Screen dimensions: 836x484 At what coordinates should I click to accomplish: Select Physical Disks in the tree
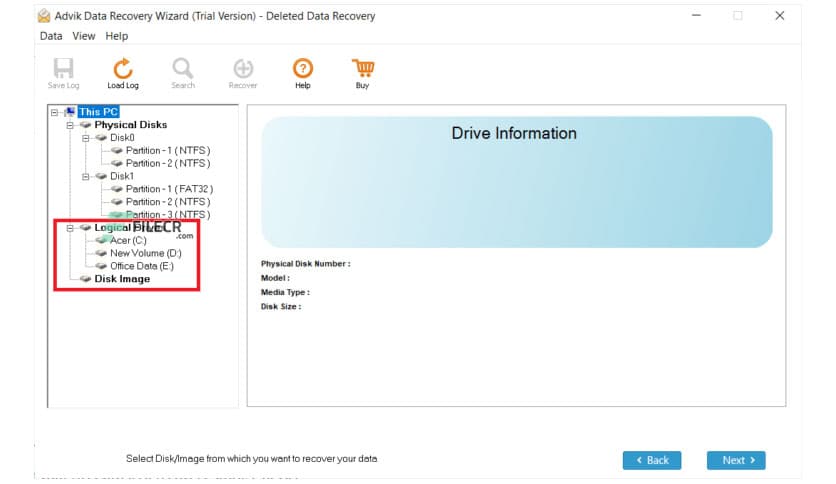click(131, 125)
